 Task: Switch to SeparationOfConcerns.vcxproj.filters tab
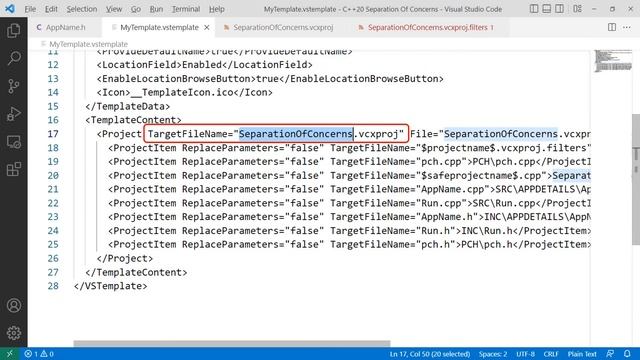[430, 27]
